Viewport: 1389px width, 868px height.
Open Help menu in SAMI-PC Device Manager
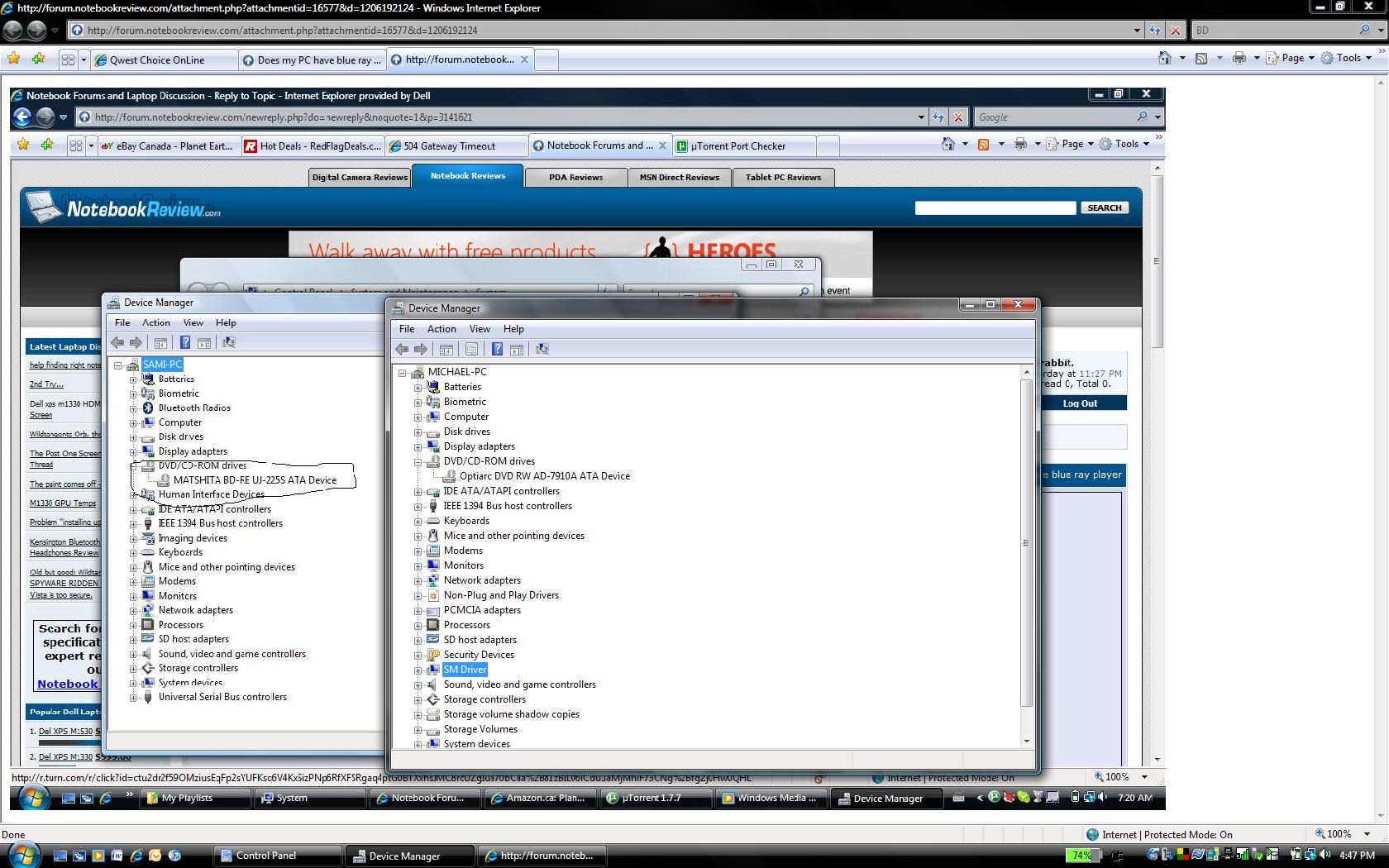pyautogui.click(x=226, y=323)
